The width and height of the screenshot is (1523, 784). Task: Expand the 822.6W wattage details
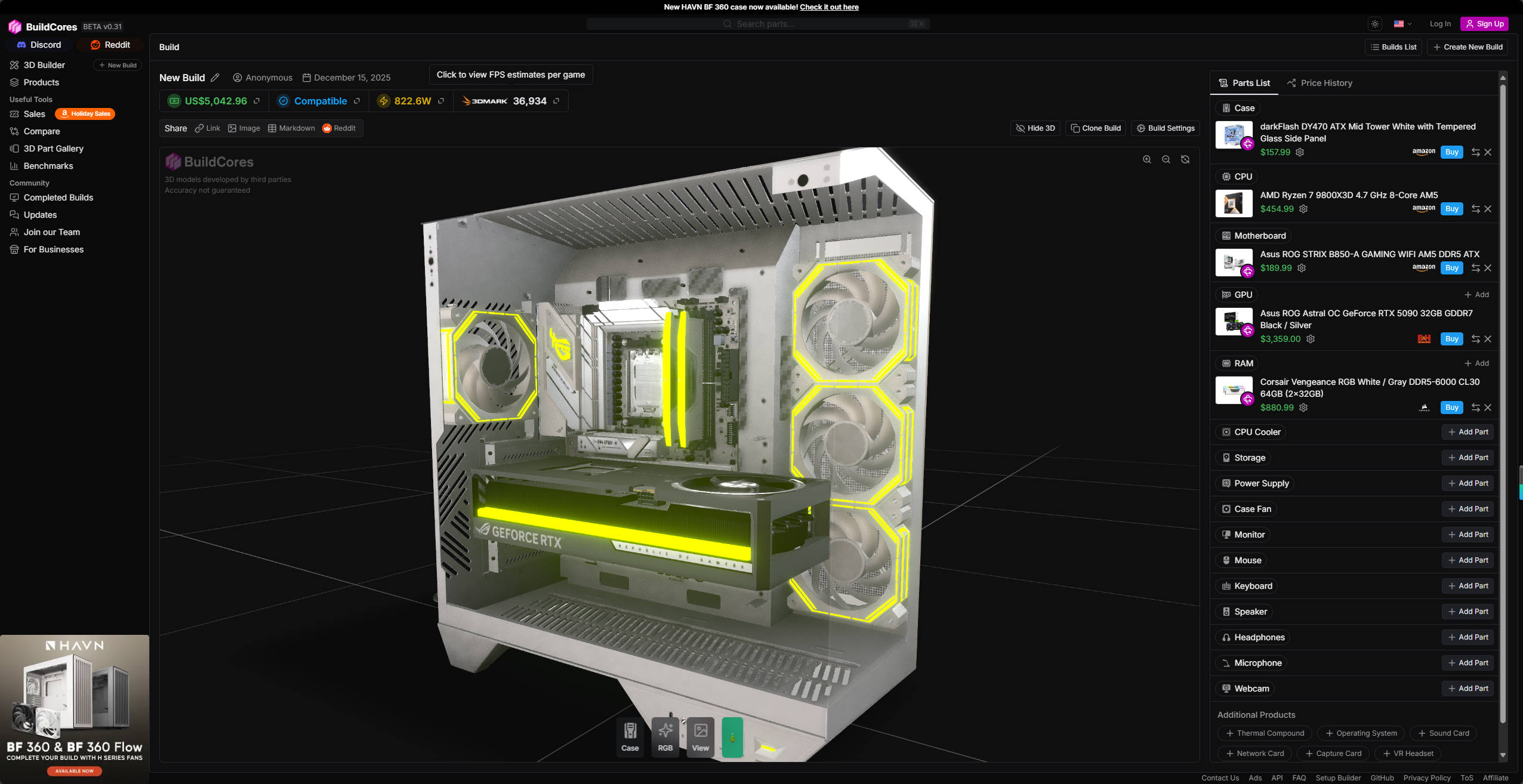(x=441, y=101)
